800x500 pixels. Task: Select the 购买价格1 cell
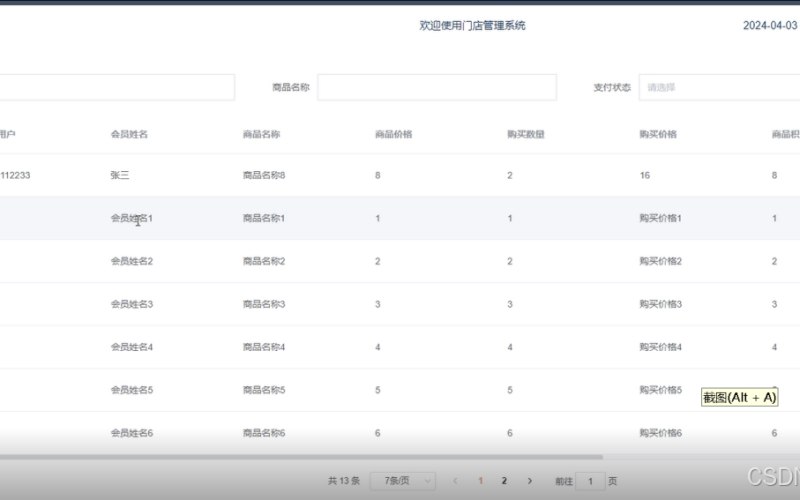pos(660,218)
